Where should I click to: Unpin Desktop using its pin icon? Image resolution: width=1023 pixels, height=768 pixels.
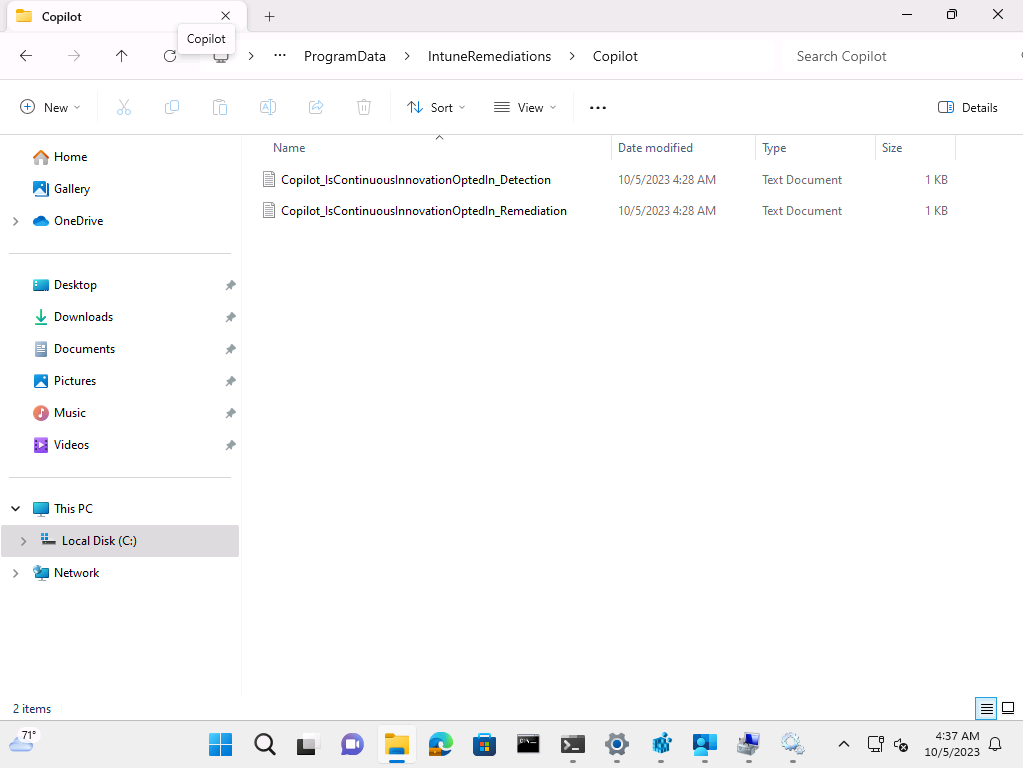click(x=230, y=285)
